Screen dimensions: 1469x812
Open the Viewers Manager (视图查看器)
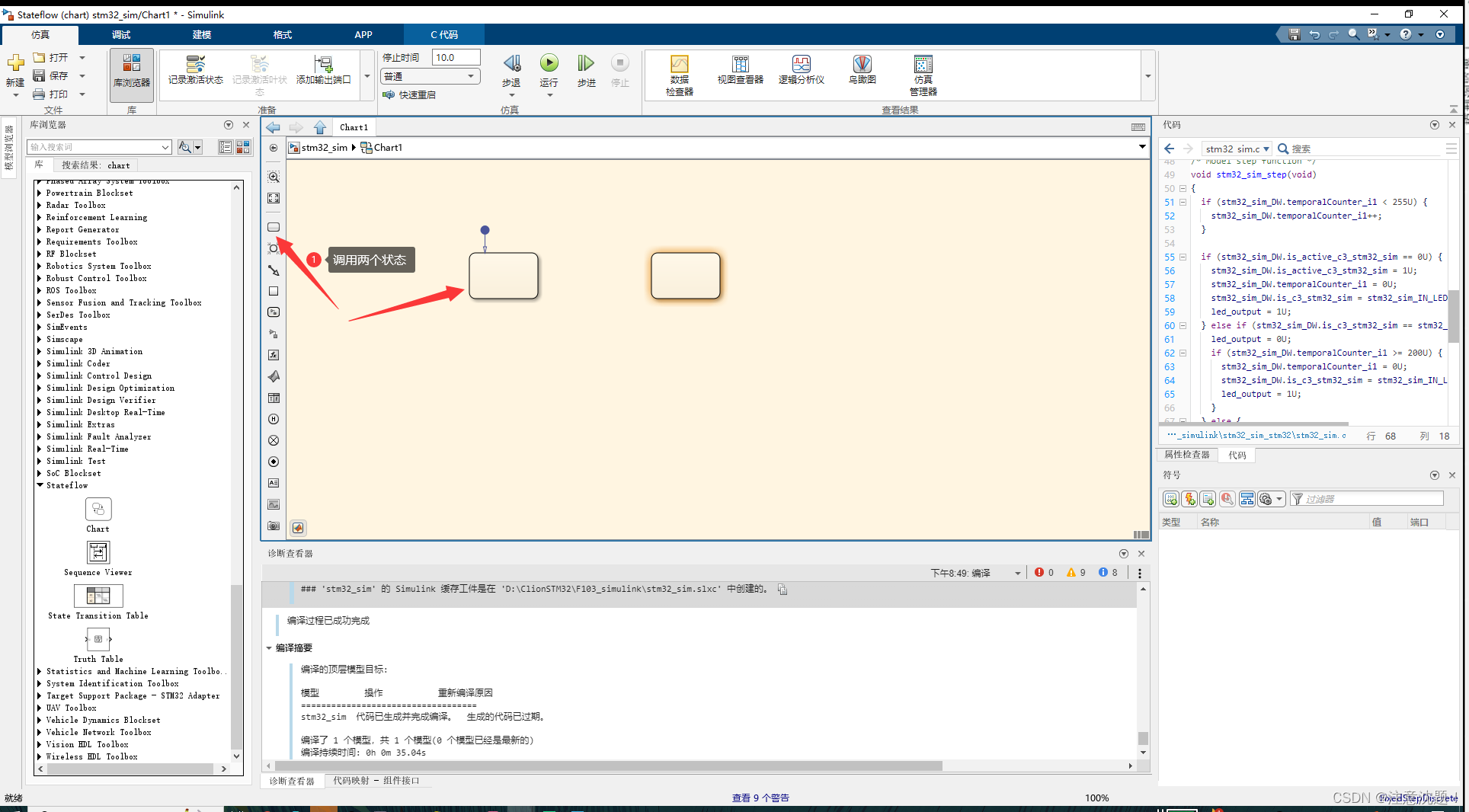pos(740,70)
